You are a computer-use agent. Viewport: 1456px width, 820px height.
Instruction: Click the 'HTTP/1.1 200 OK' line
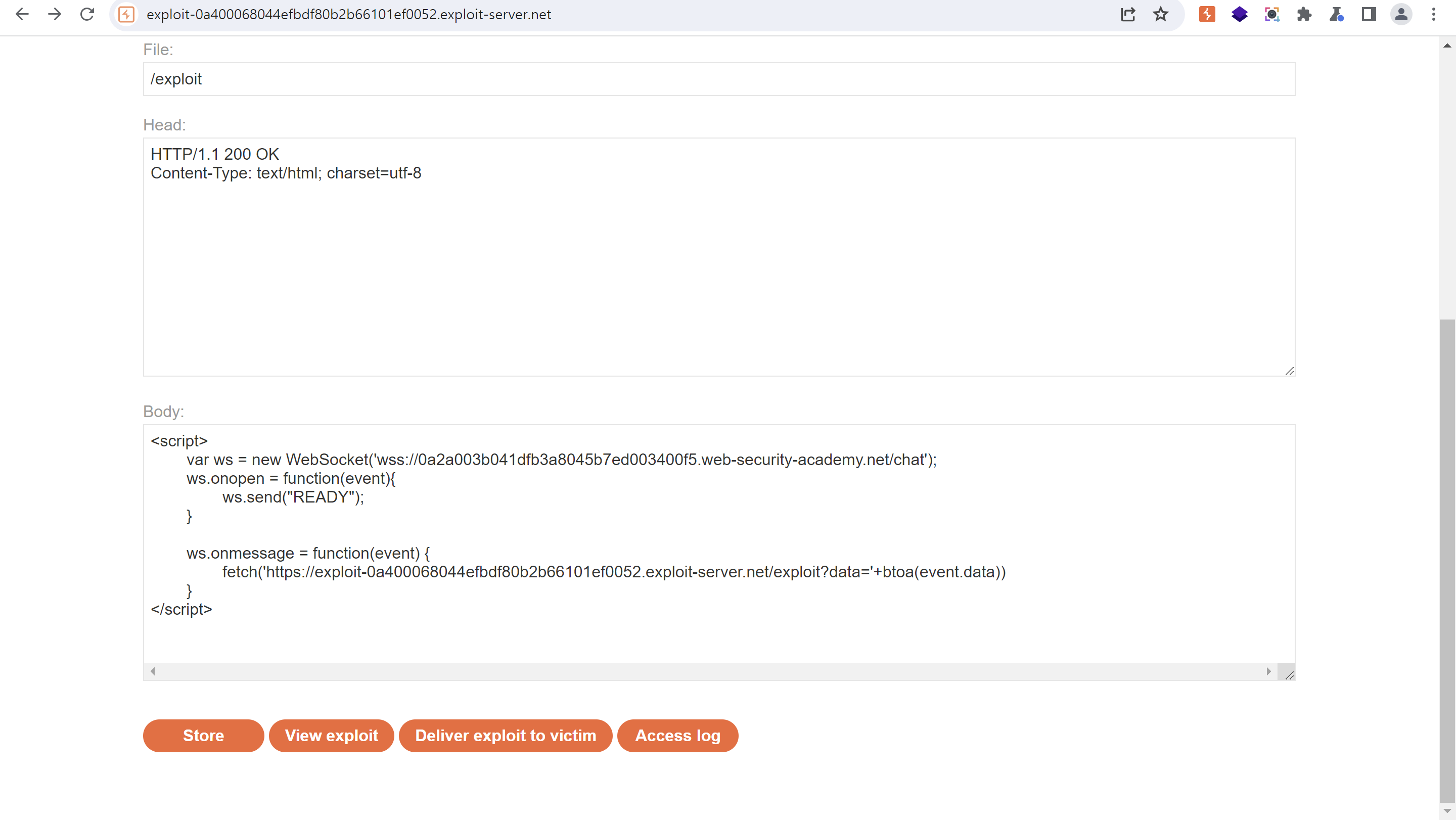point(215,154)
